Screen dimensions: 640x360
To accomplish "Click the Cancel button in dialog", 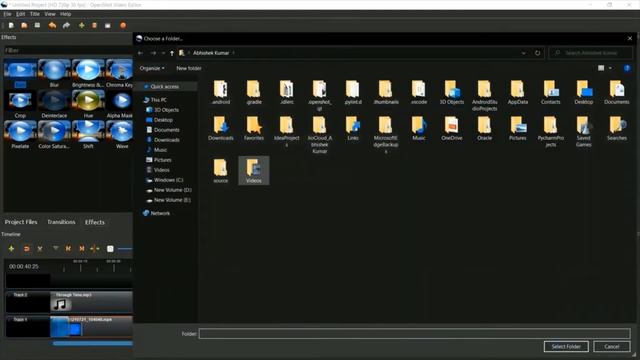I will tap(611, 347).
